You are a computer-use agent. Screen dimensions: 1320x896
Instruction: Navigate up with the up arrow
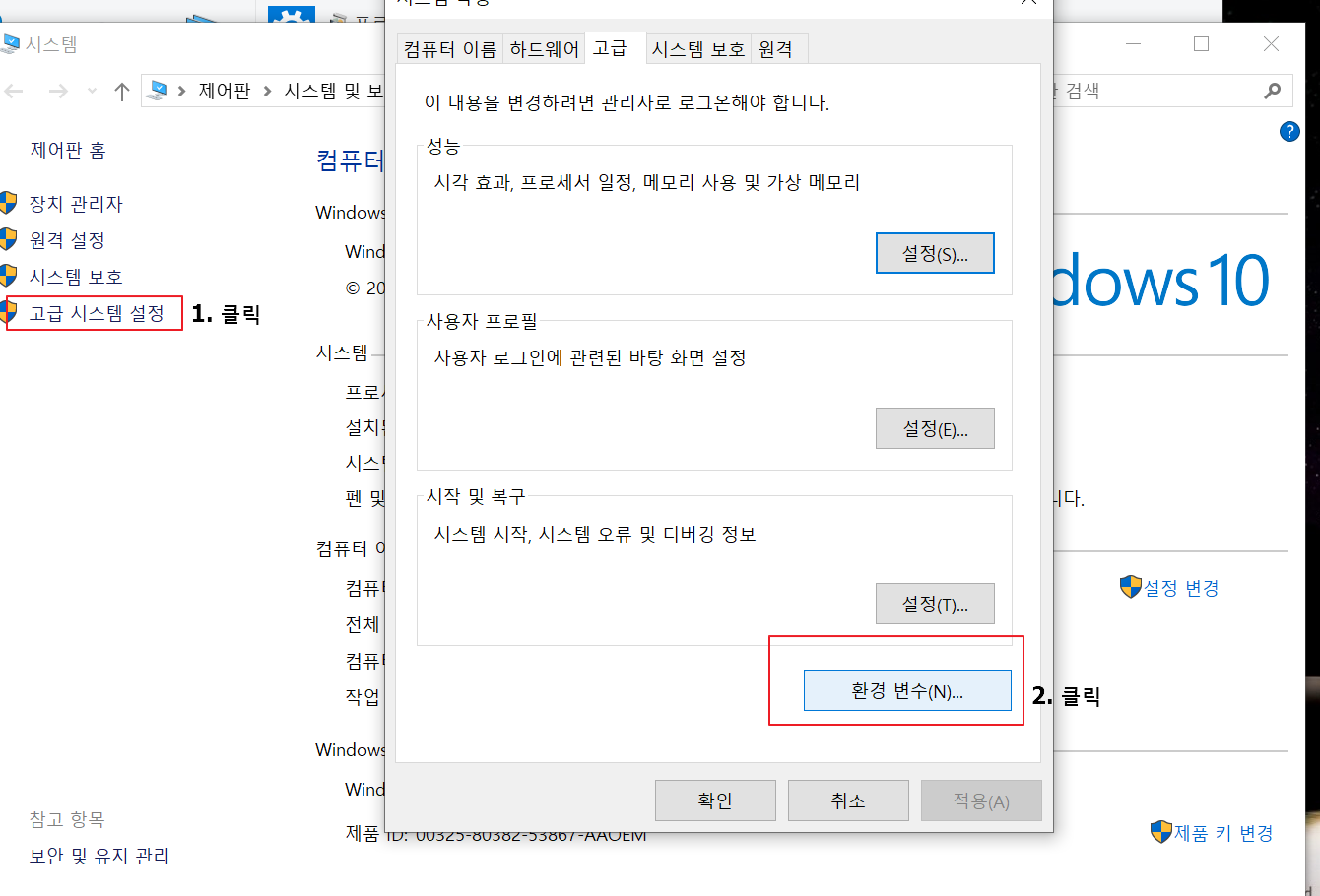click(122, 92)
